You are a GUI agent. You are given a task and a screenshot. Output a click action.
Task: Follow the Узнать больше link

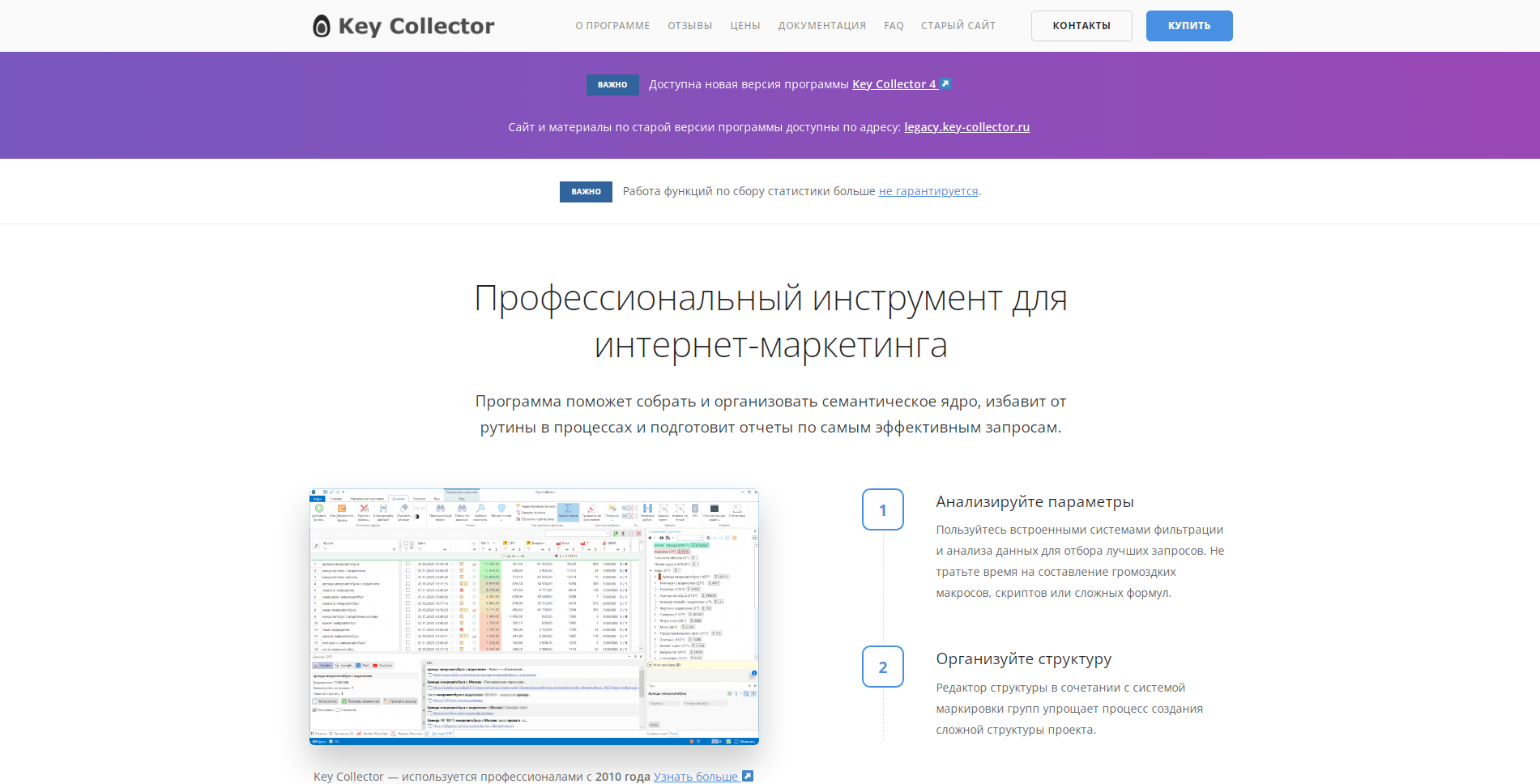point(696,777)
